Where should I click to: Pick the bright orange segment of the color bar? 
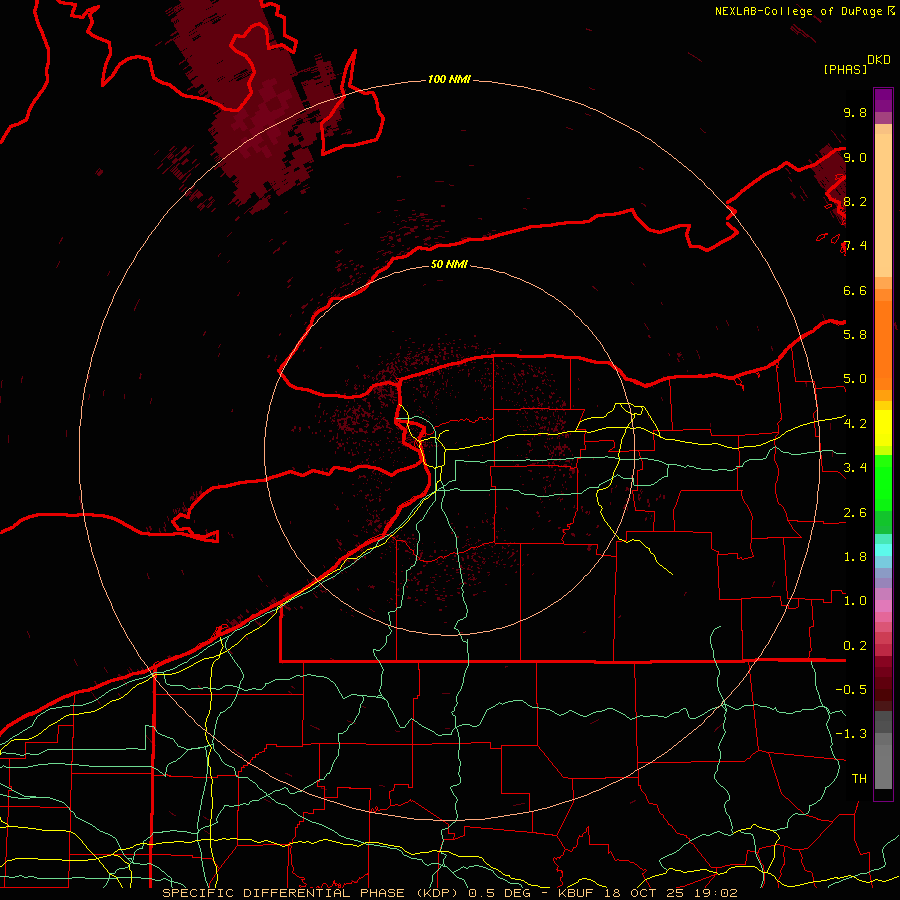[x=883, y=344]
